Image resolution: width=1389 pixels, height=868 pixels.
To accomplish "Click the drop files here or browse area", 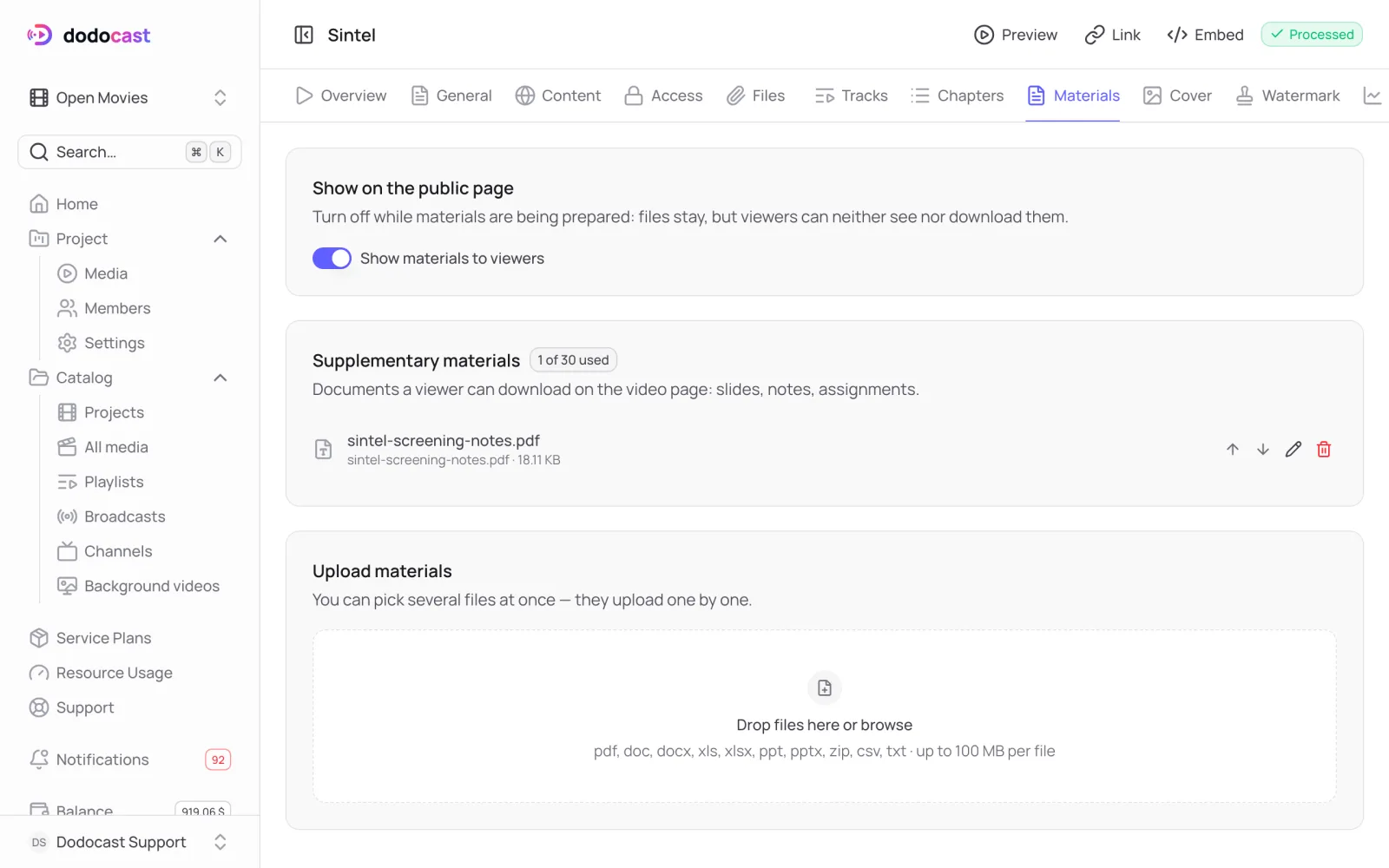I will (825, 716).
